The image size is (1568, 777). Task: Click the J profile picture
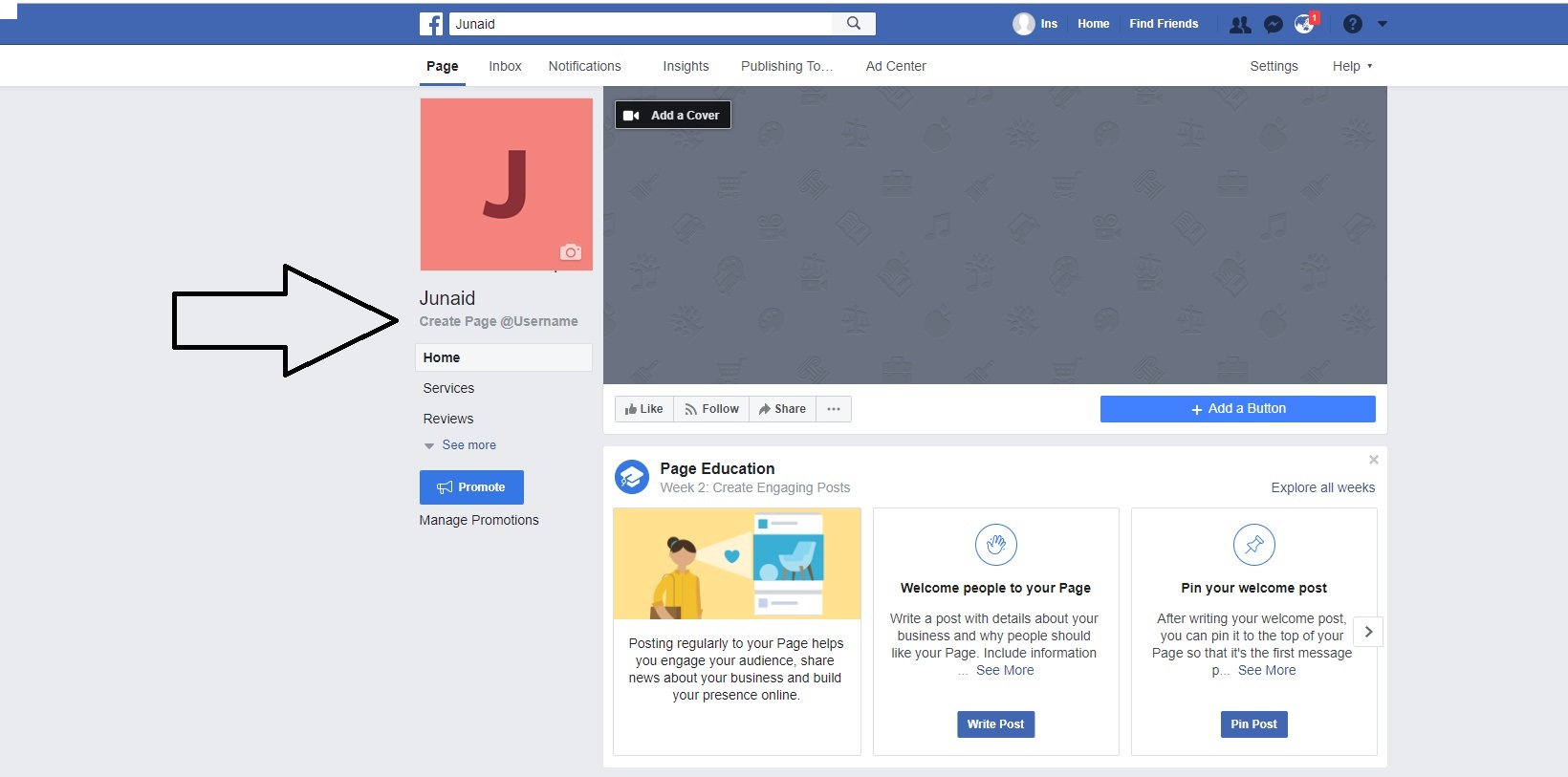(507, 184)
